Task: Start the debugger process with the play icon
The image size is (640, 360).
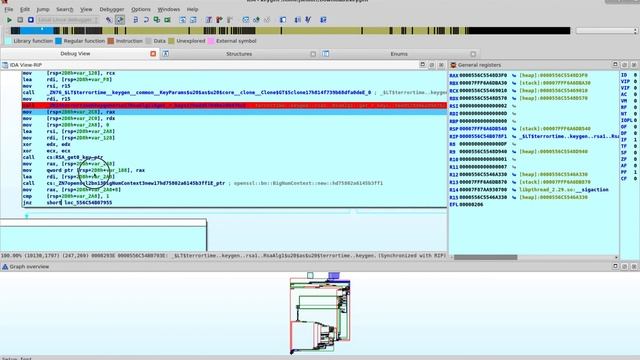Action: [x=9, y=20]
